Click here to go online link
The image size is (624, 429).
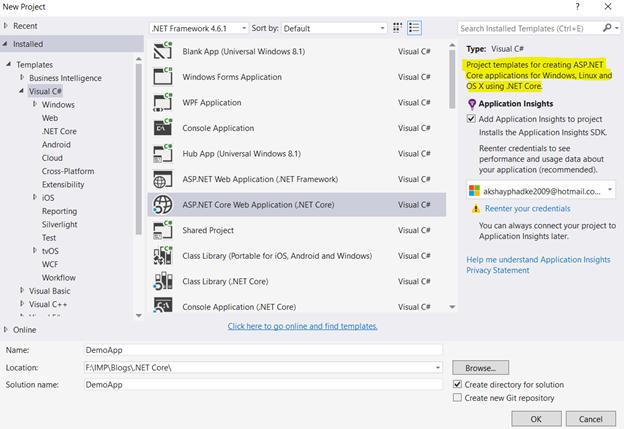pyautogui.click(x=302, y=326)
